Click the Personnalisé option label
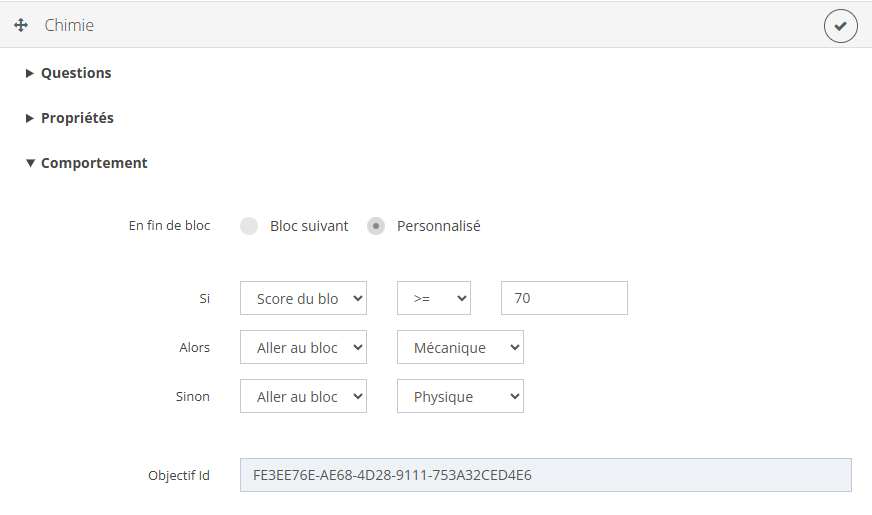 [438, 226]
